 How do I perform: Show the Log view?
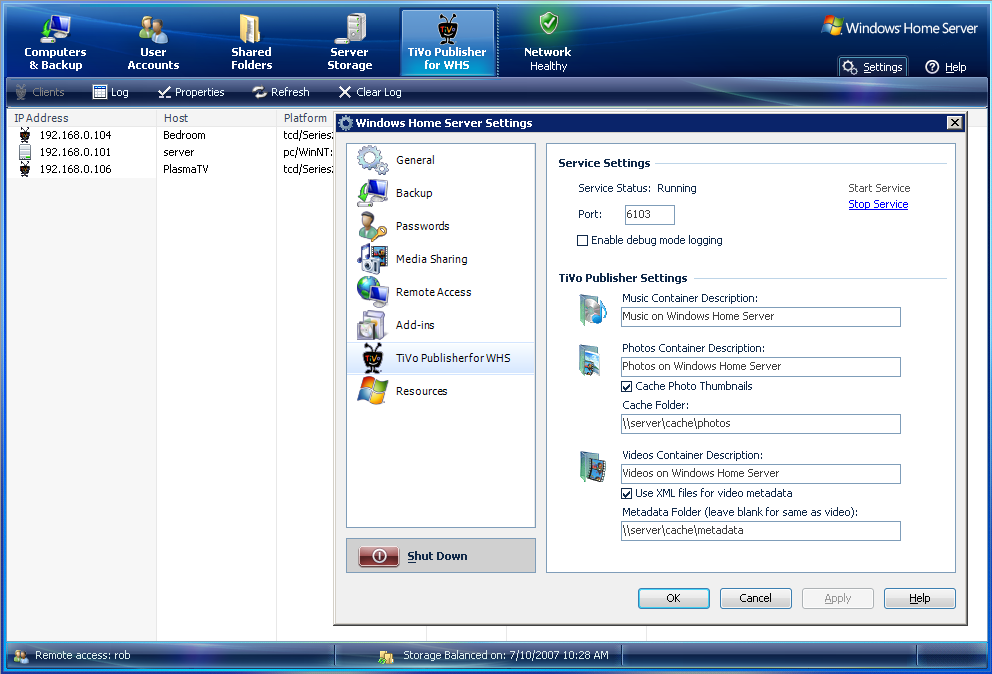(111, 92)
